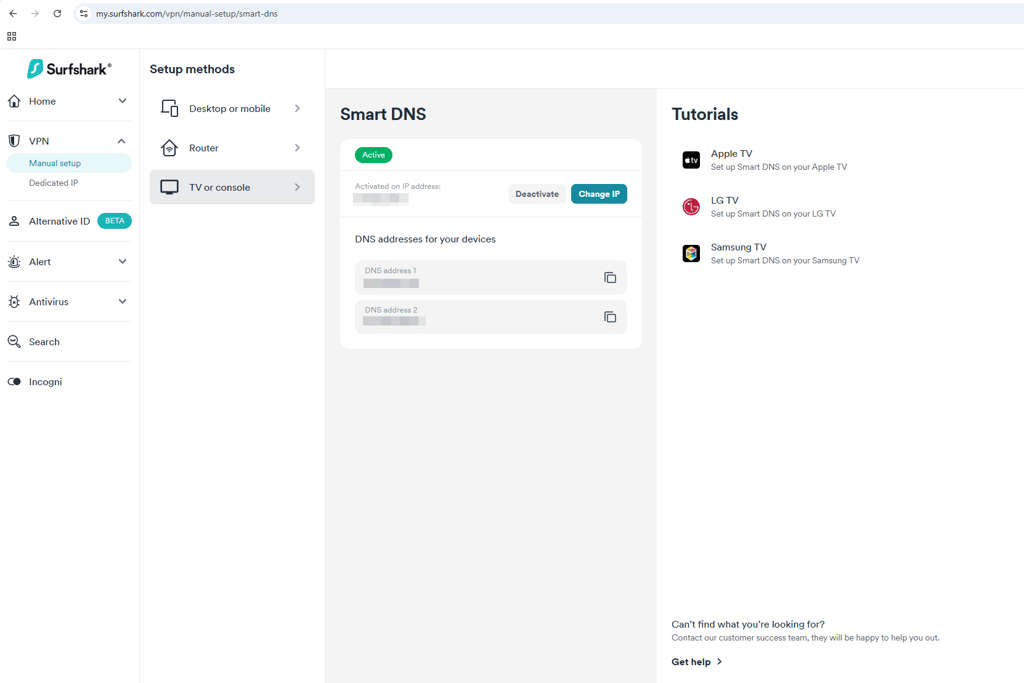Click the Router house-wifi icon

[x=170, y=148]
